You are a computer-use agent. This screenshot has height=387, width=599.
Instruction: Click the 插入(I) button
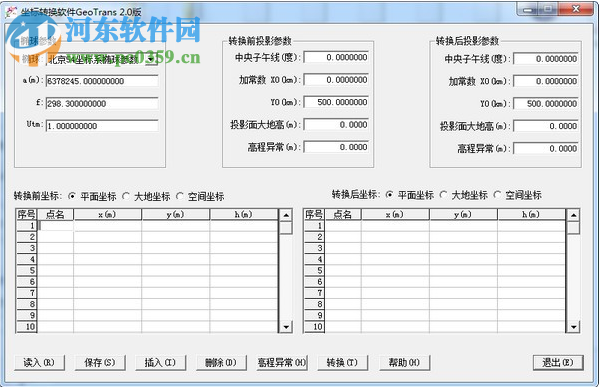(x=160, y=363)
